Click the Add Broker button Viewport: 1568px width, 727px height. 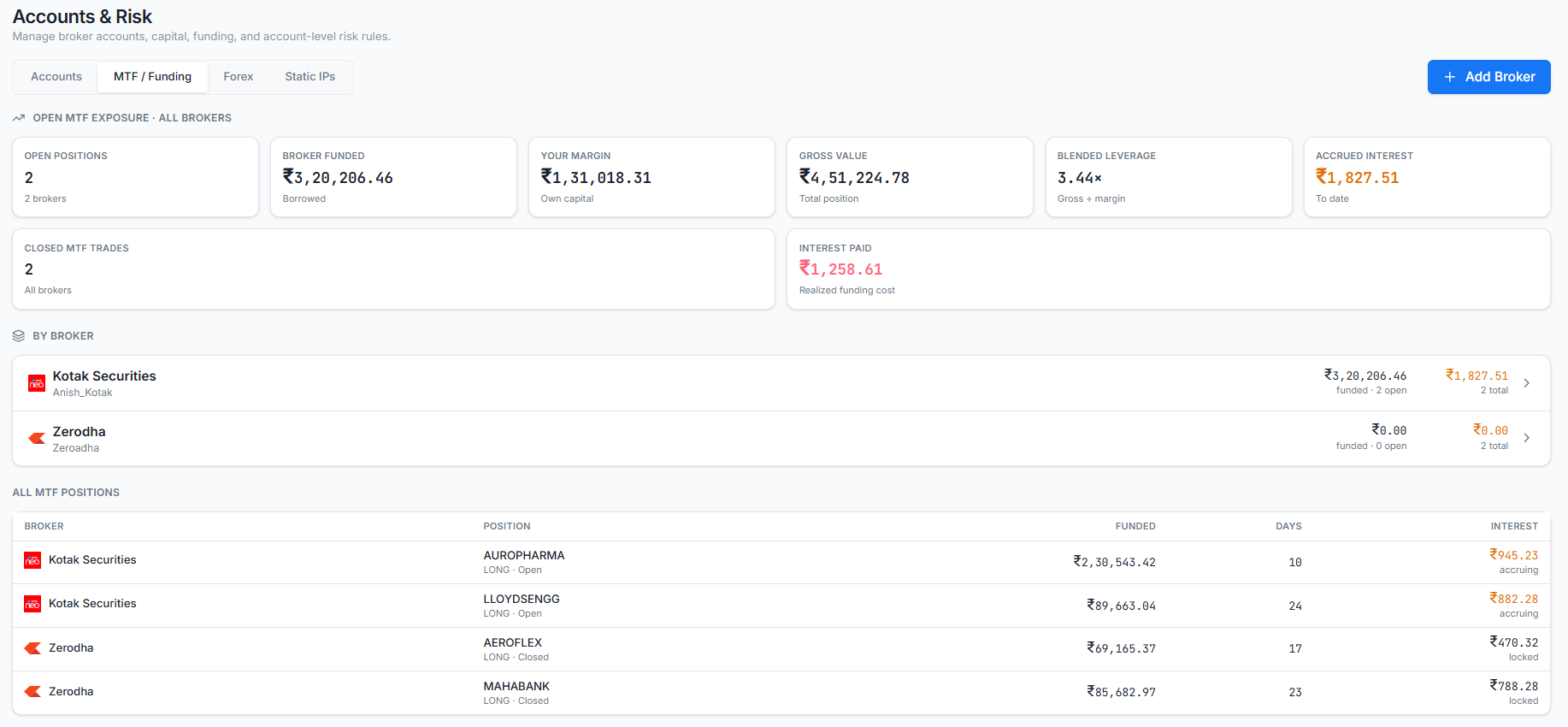pyautogui.click(x=1488, y=77)
